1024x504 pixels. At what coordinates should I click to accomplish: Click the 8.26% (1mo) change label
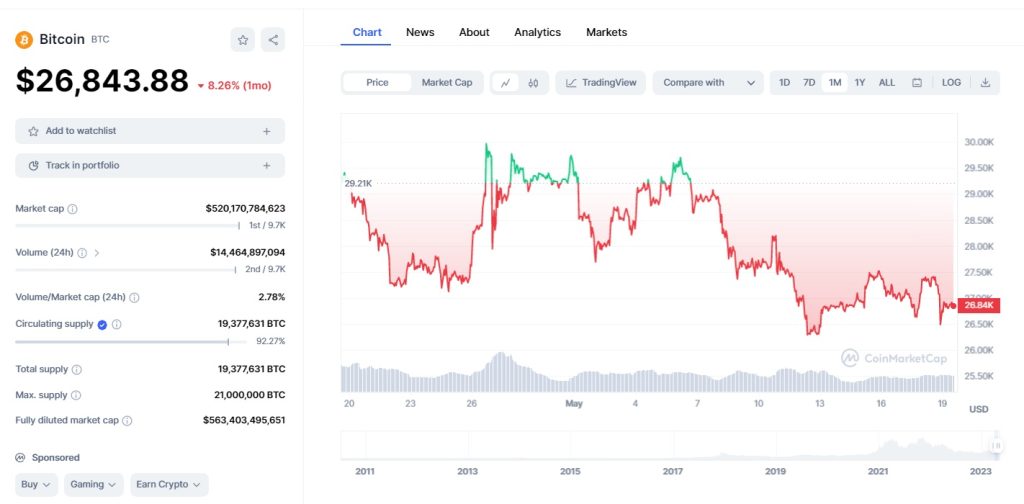pos(234,86)
